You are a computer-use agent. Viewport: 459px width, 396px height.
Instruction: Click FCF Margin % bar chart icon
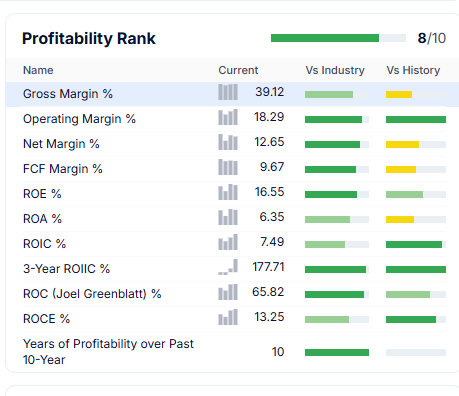(228, 167)
